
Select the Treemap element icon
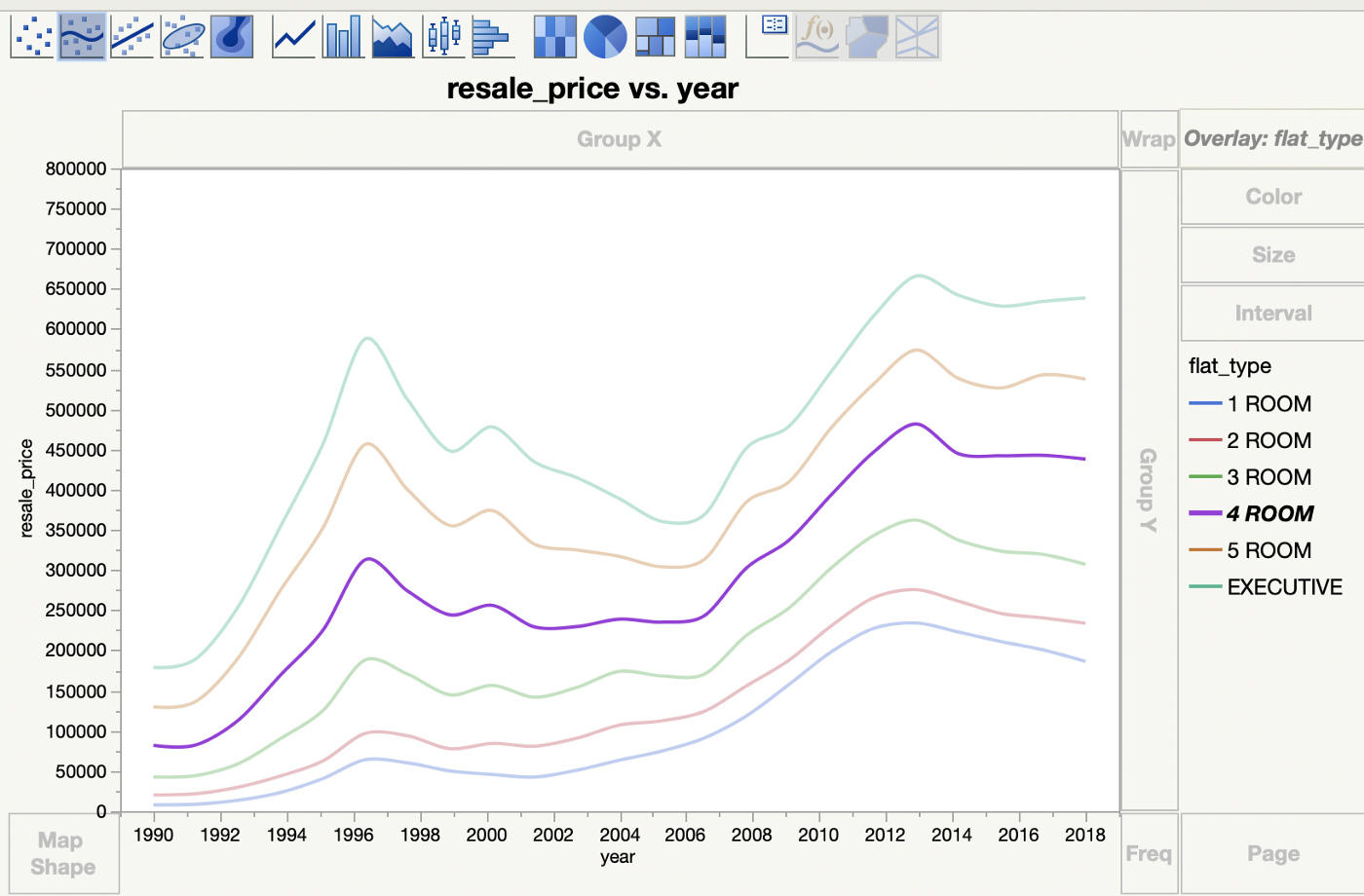pos(656,37)
